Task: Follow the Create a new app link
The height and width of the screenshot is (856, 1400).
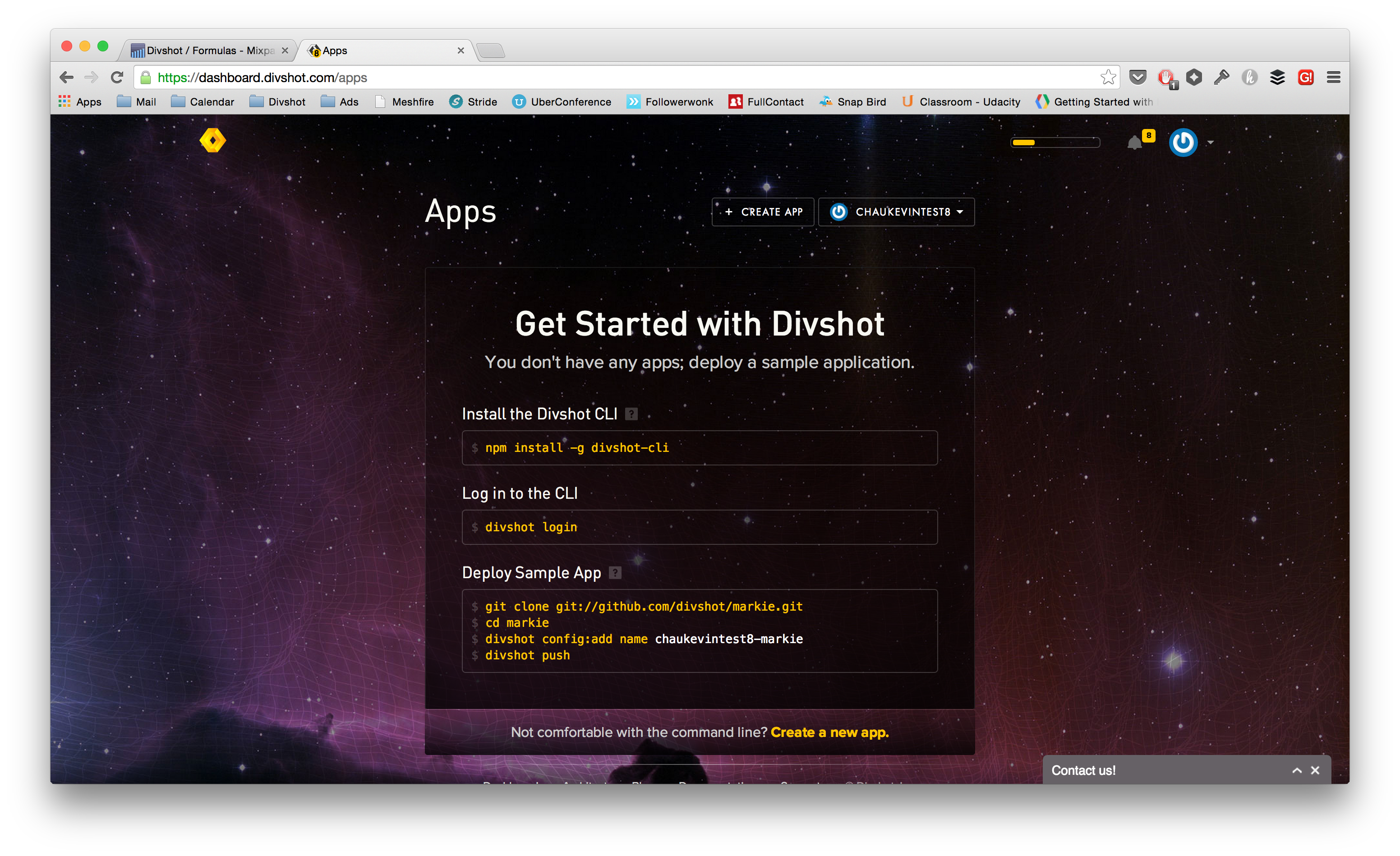Action: [829, 732]
